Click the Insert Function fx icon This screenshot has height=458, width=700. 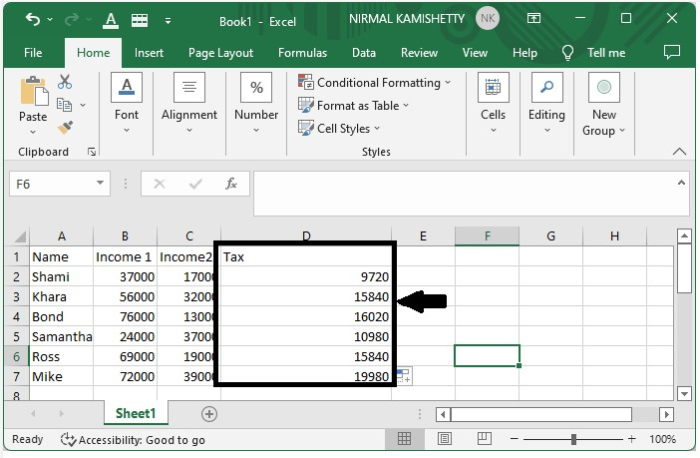[231, 184]
